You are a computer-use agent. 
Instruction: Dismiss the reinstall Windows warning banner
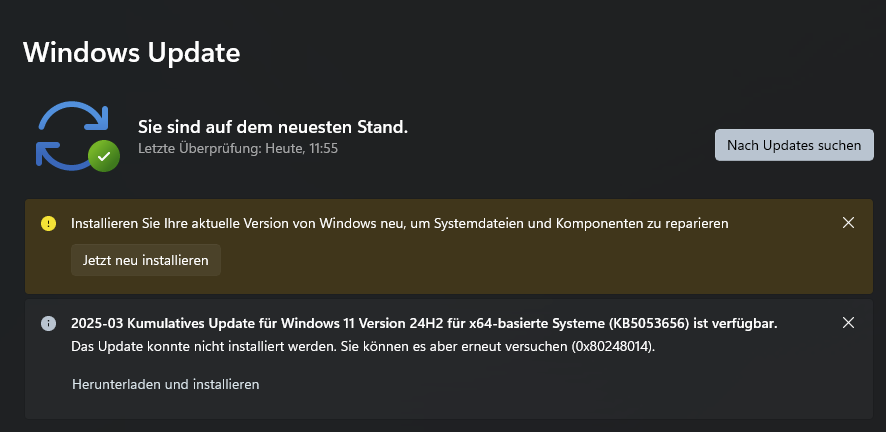click(x=848, y=223)
